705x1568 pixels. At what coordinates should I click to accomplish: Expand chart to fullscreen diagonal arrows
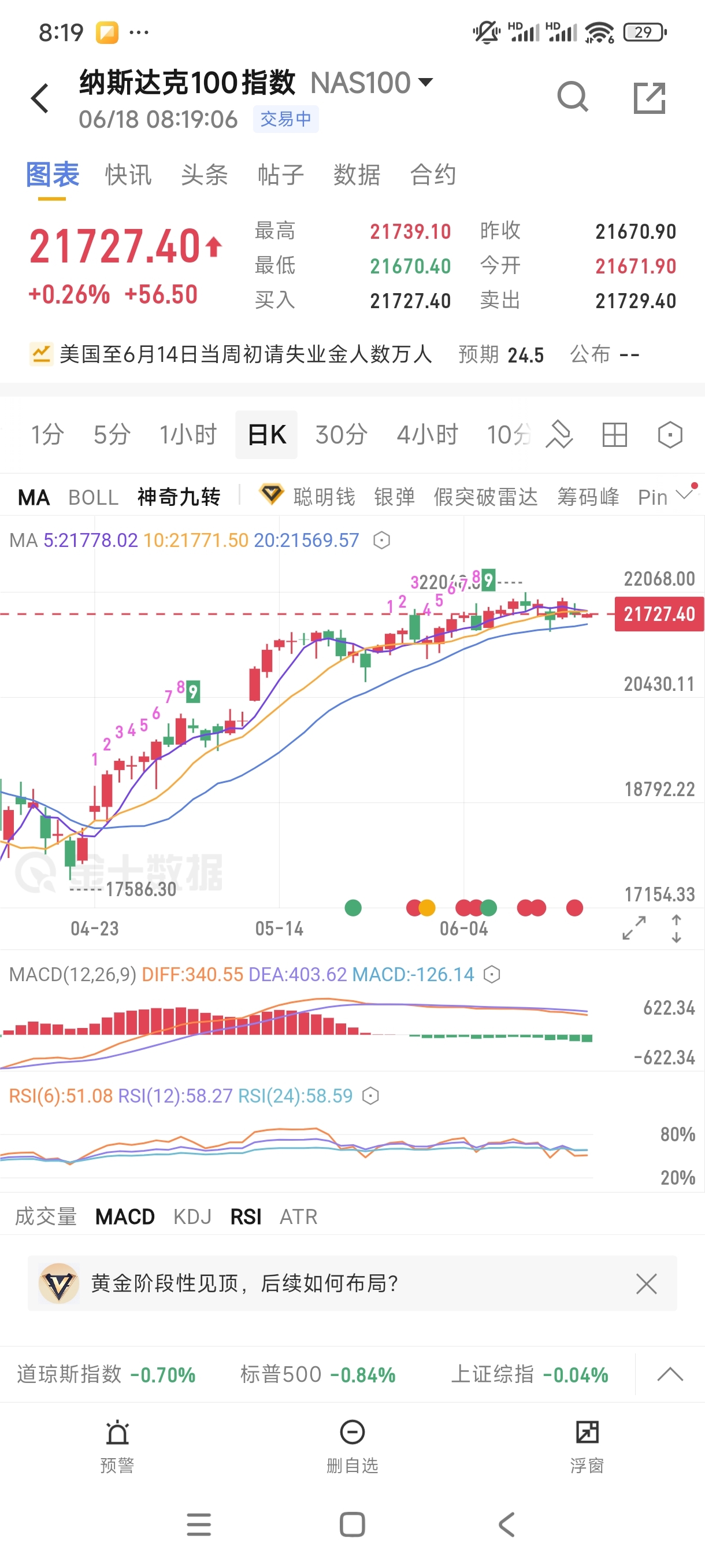(x=634, y=927)
